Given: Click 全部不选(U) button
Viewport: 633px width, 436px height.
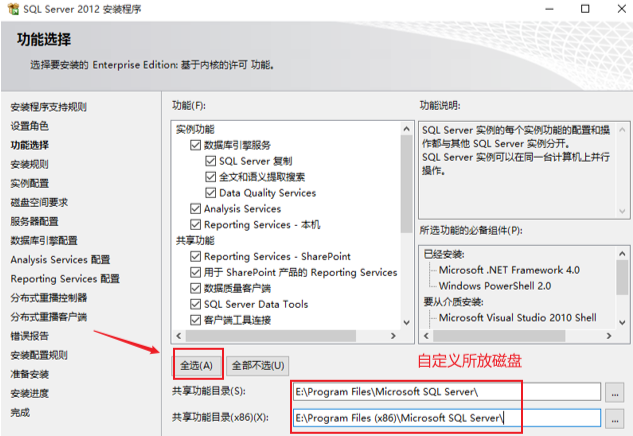Looking at the screenshot, I should point(258,366).
